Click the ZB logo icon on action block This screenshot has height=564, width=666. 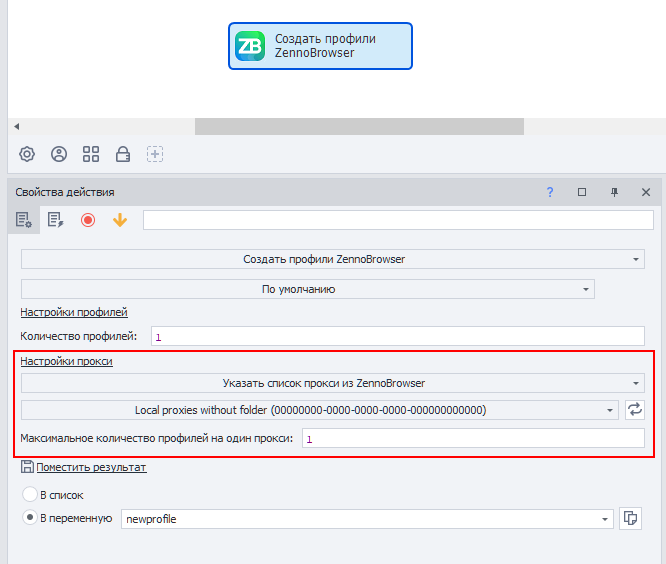click(250, 46)
